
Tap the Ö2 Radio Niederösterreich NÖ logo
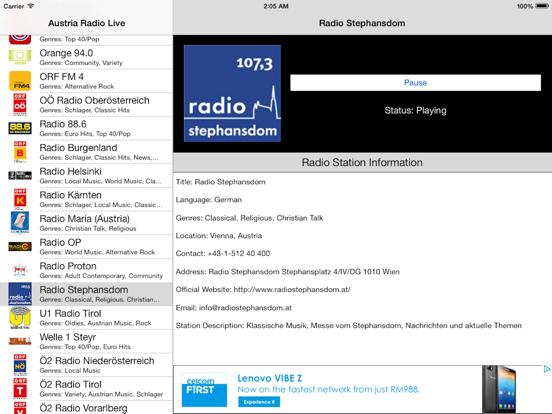pyautogui.click(x=20, y=365)
